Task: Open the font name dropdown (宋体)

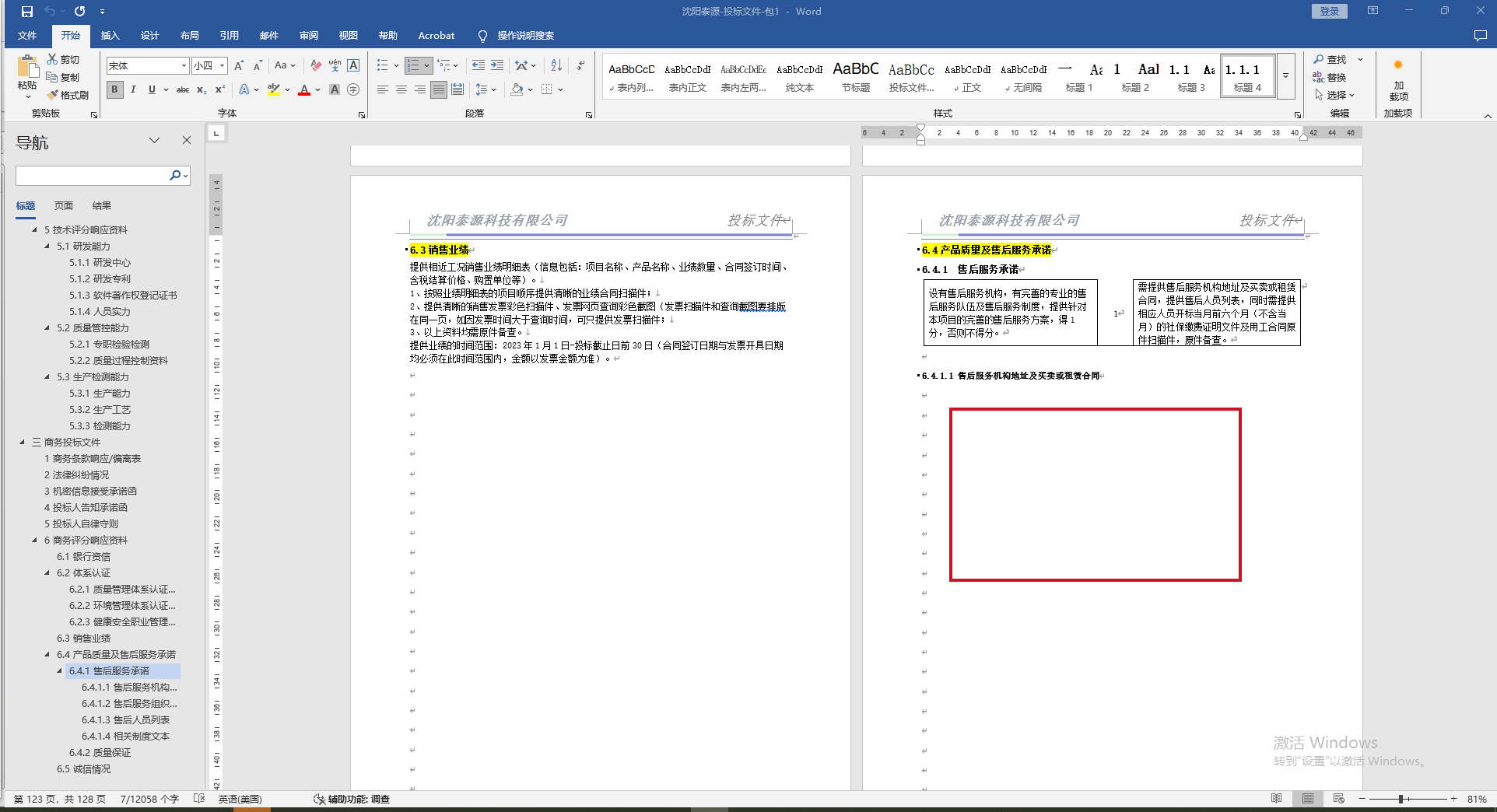Action: (x=184, y=66)
